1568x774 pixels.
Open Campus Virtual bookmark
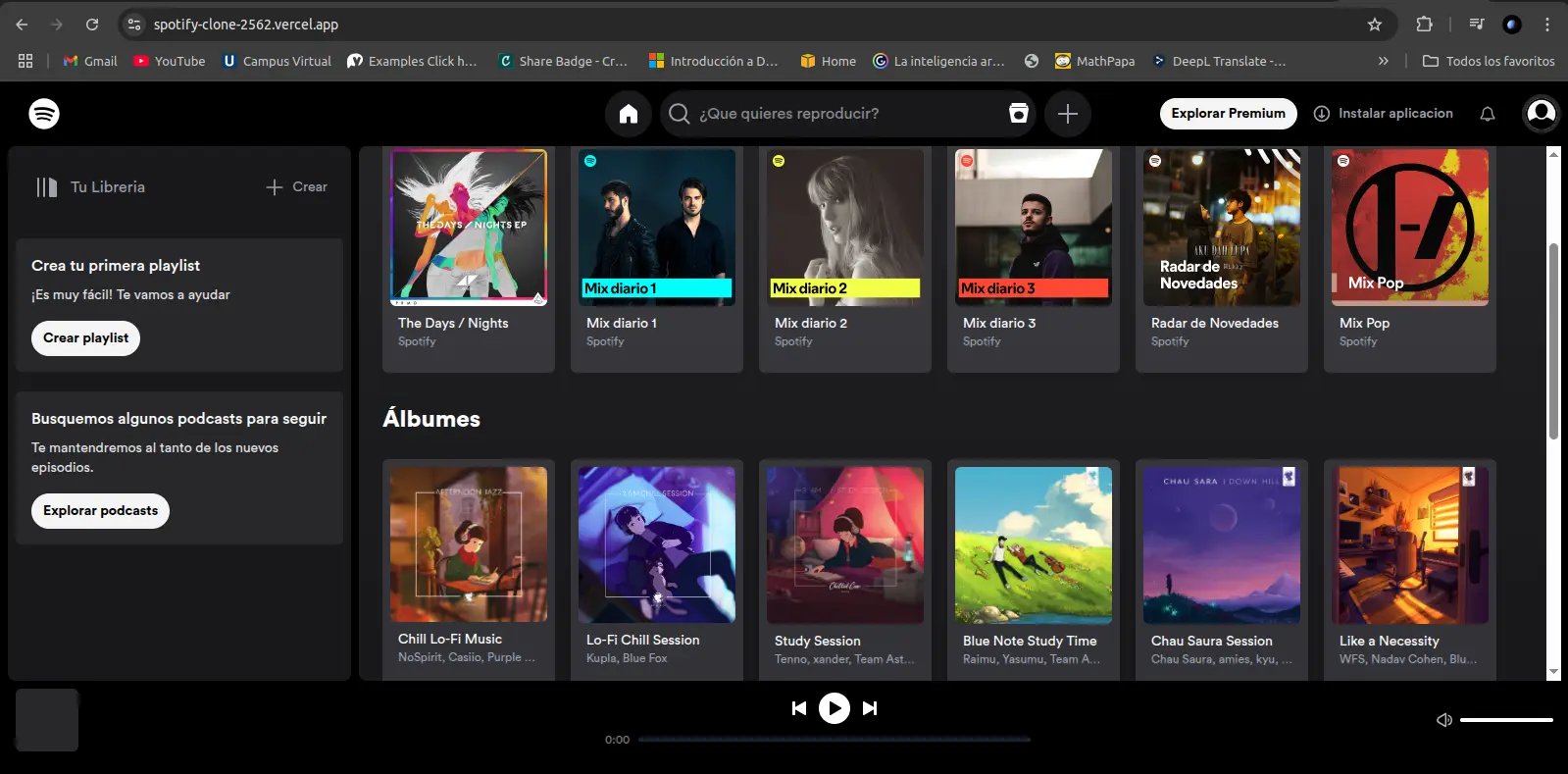tap(277, 61)
